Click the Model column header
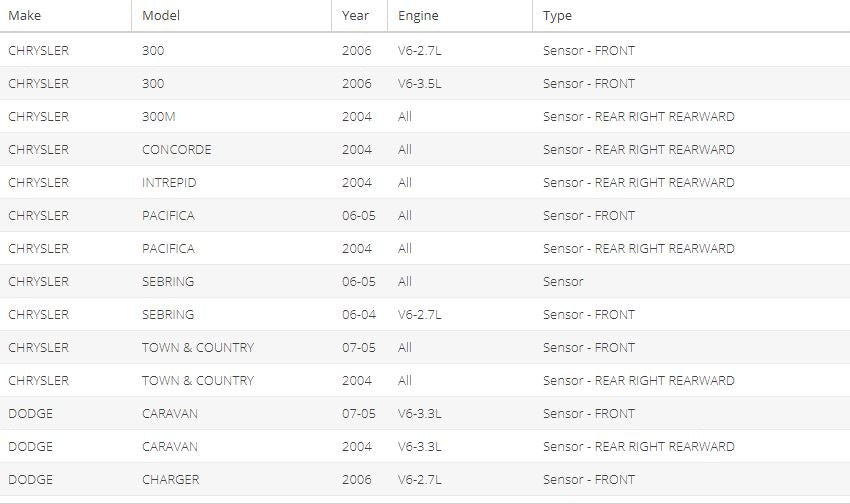 click(x=160, y=16)
